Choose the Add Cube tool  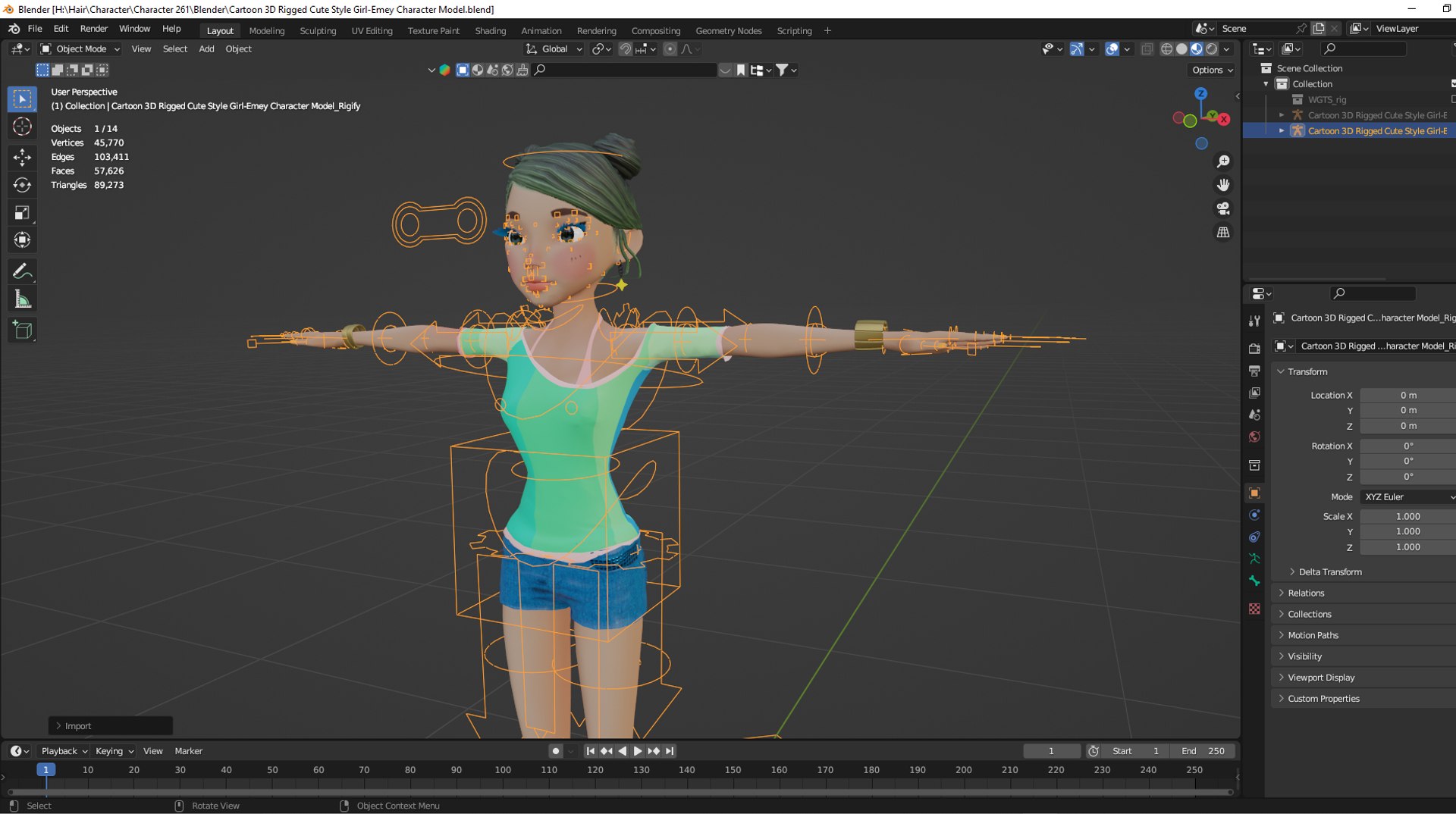22,330
